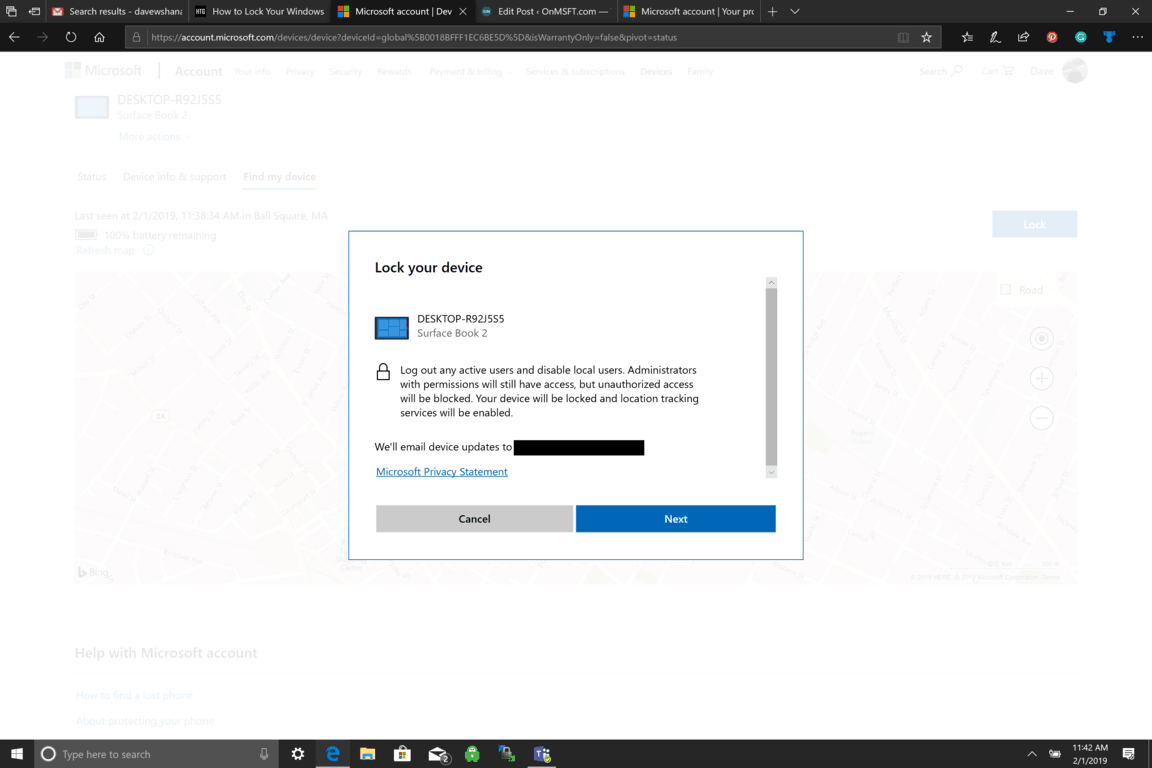Switch to Edit Post OnMSFT.com tab
The height and width of the screenshot is (768, 1152).
[x=545, y=11]
